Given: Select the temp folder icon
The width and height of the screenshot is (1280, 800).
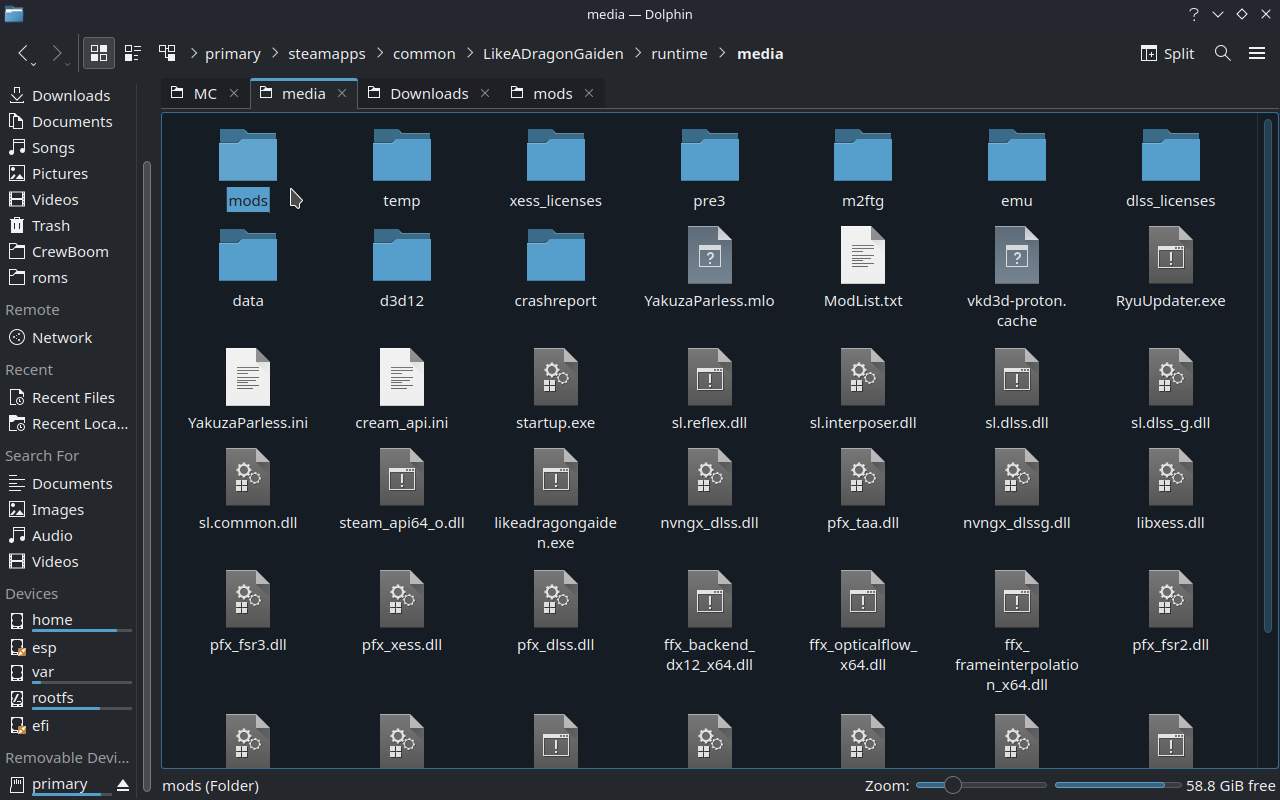Looking at the screenshot, I should (402, 155).
